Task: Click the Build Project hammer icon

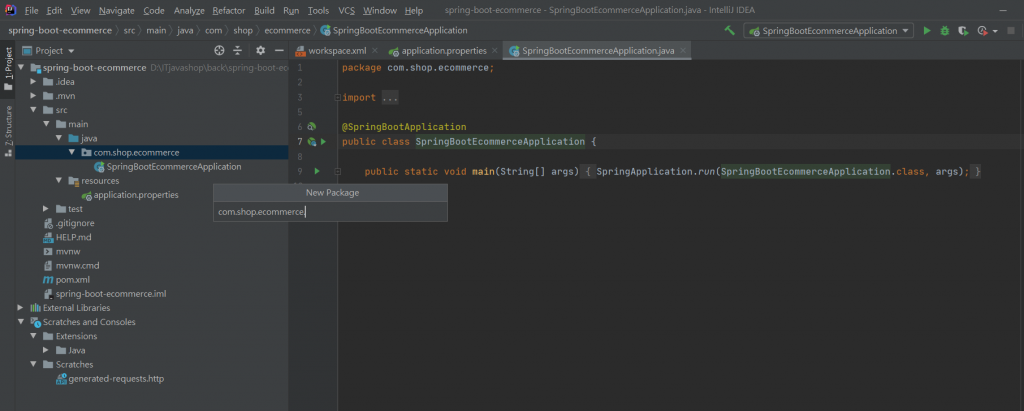Action: [x=730, y=31]
